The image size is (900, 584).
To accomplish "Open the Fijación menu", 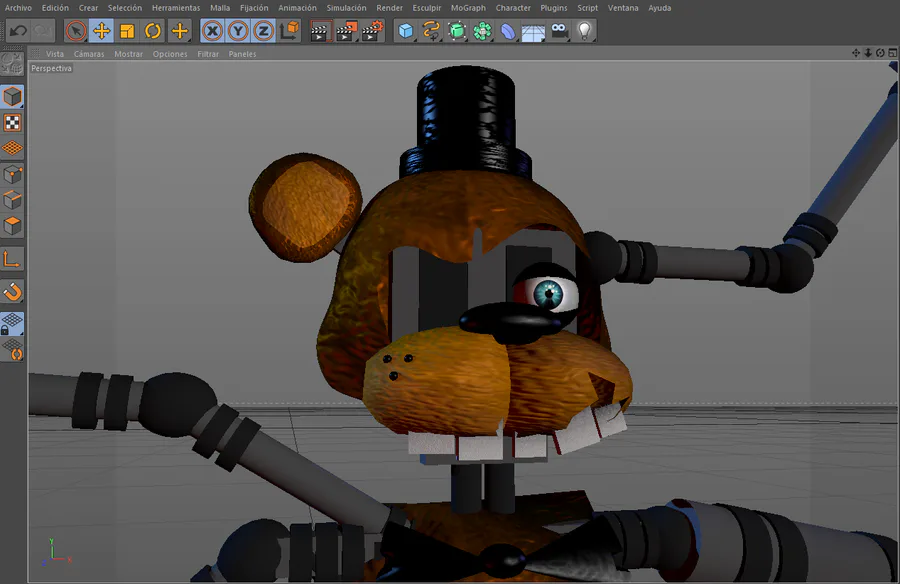I will click(254, 8).
